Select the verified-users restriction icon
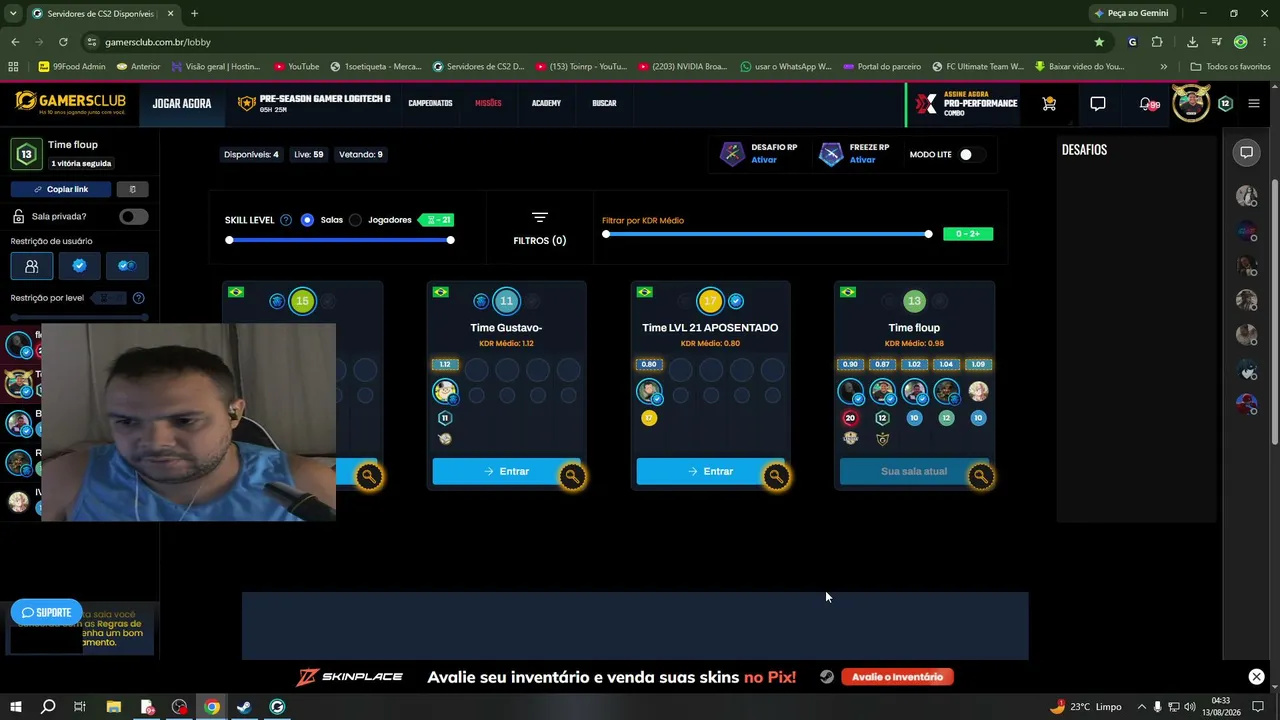Image resolution: width=1280 pixels, height=720 pixels. pyautogui.click(x=79, y=266)
